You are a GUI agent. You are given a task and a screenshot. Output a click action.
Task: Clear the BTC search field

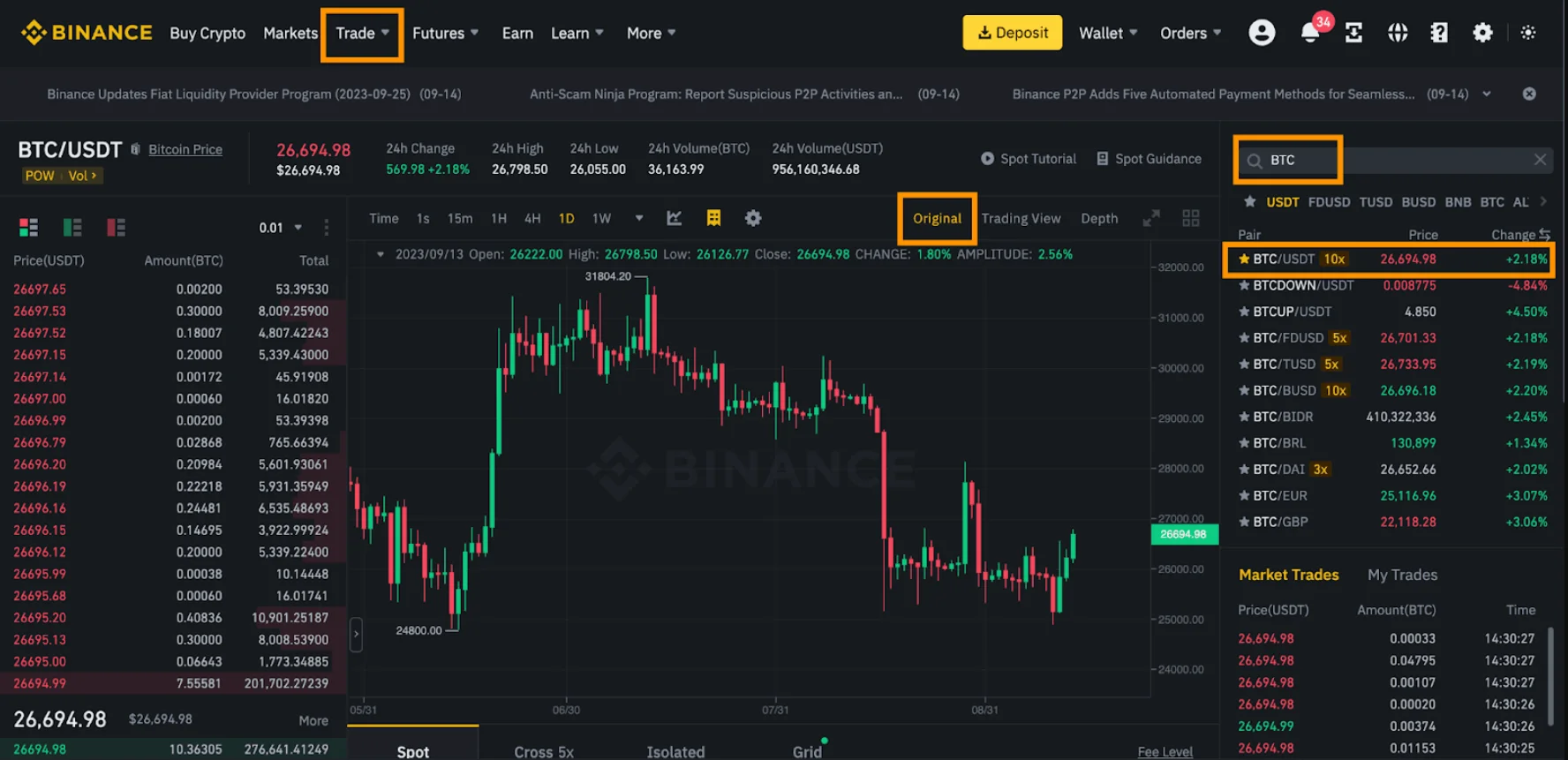point(1540,160)
